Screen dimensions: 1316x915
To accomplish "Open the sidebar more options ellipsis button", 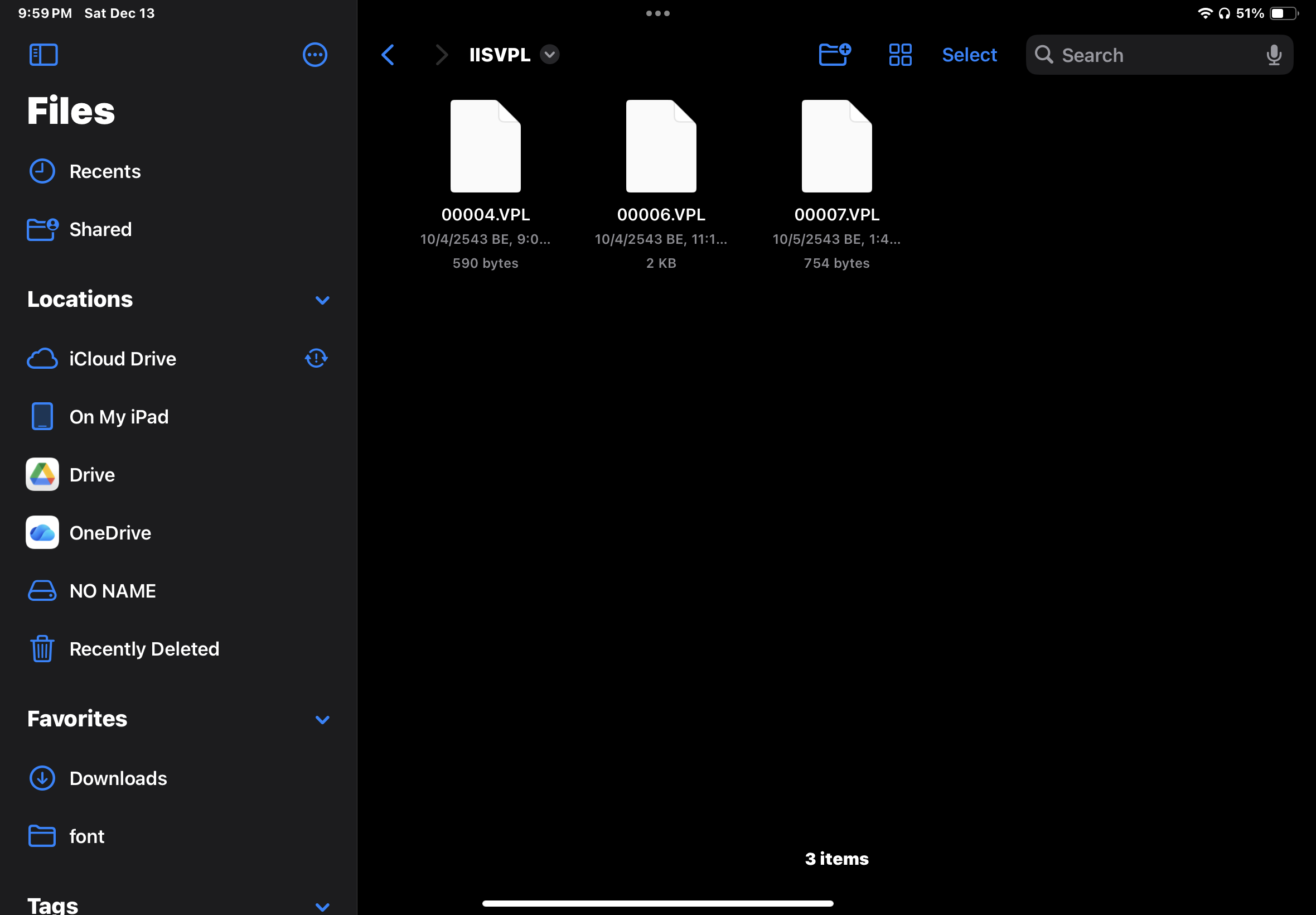I will (315, 55).
